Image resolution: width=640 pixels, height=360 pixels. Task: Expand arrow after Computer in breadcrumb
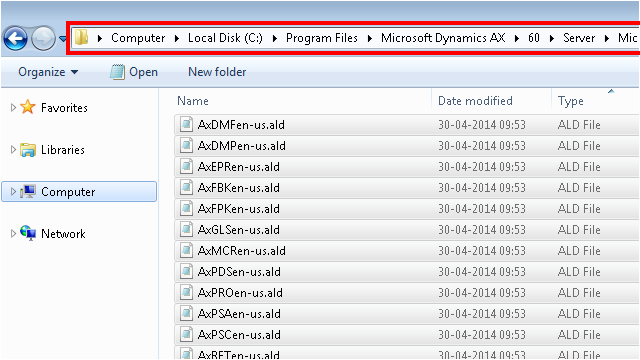point(177,38)
